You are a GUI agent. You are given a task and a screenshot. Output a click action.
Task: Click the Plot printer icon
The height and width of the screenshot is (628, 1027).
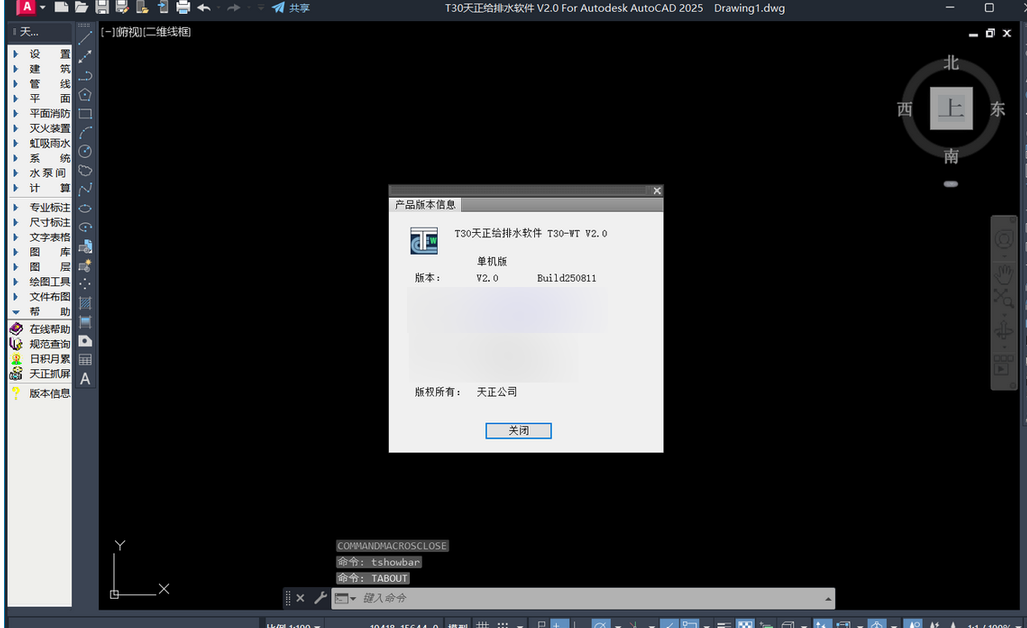[x=183, y=7]
